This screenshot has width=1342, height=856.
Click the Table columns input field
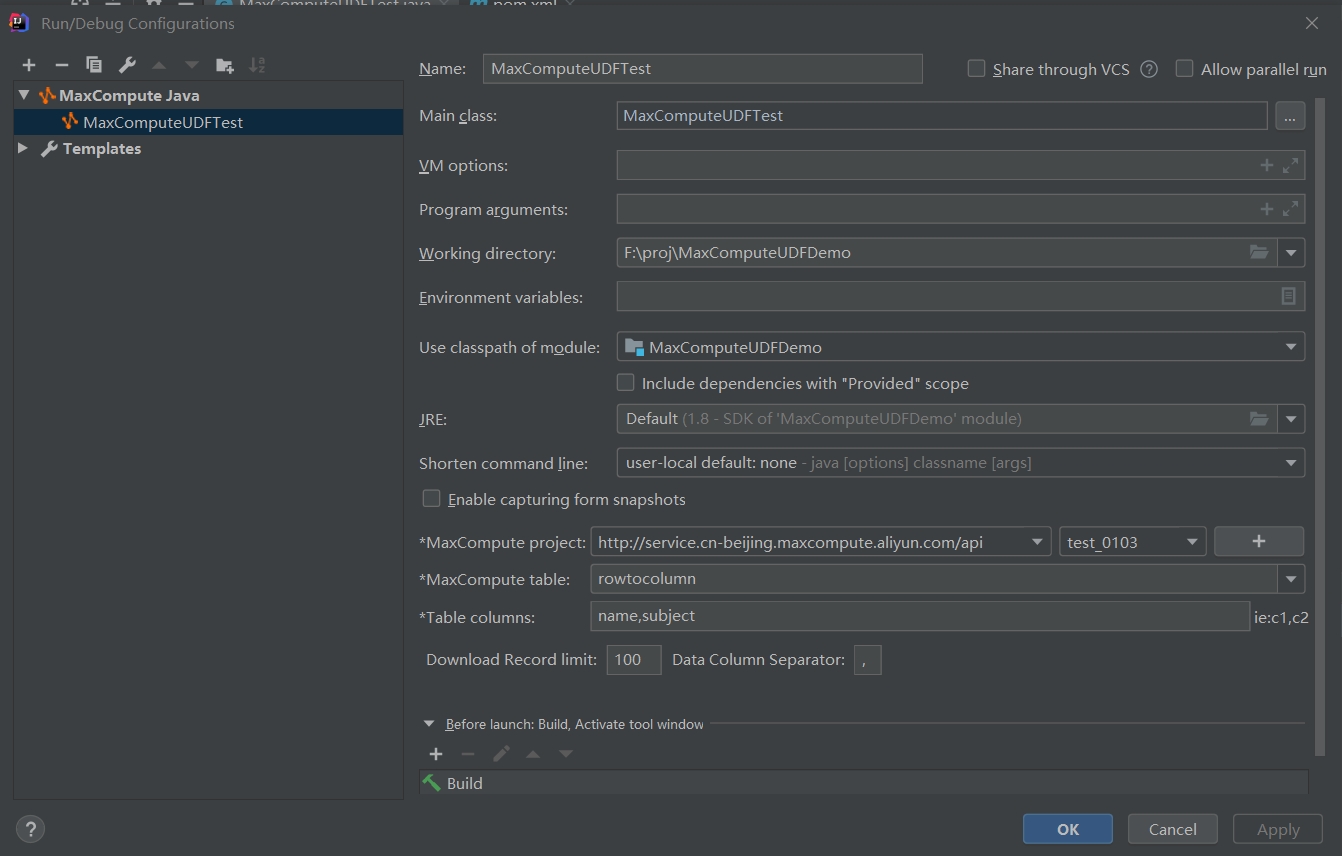click(x=920, y=616)
